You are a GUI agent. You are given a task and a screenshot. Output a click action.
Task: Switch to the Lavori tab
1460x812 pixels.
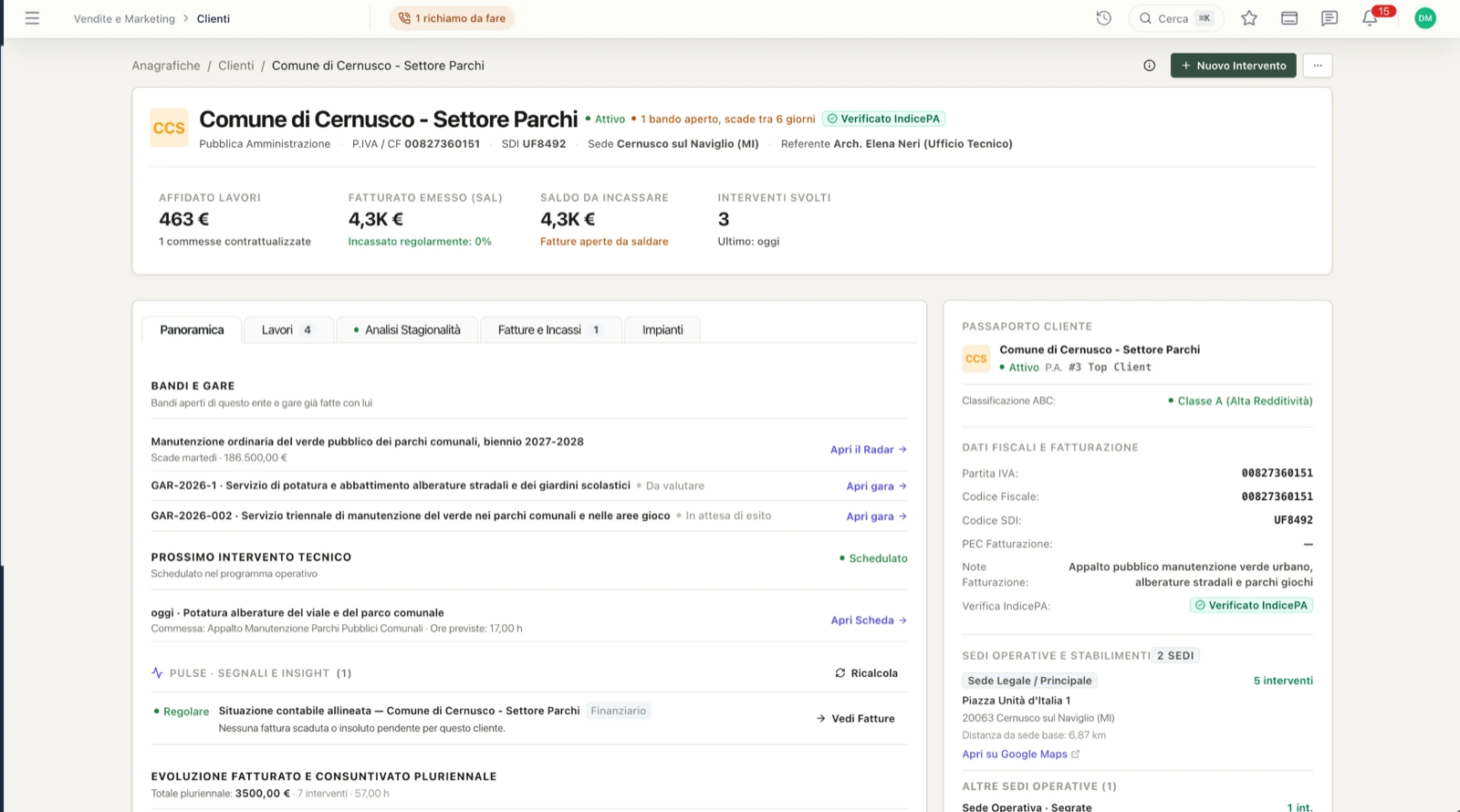(x=288, y=330)
